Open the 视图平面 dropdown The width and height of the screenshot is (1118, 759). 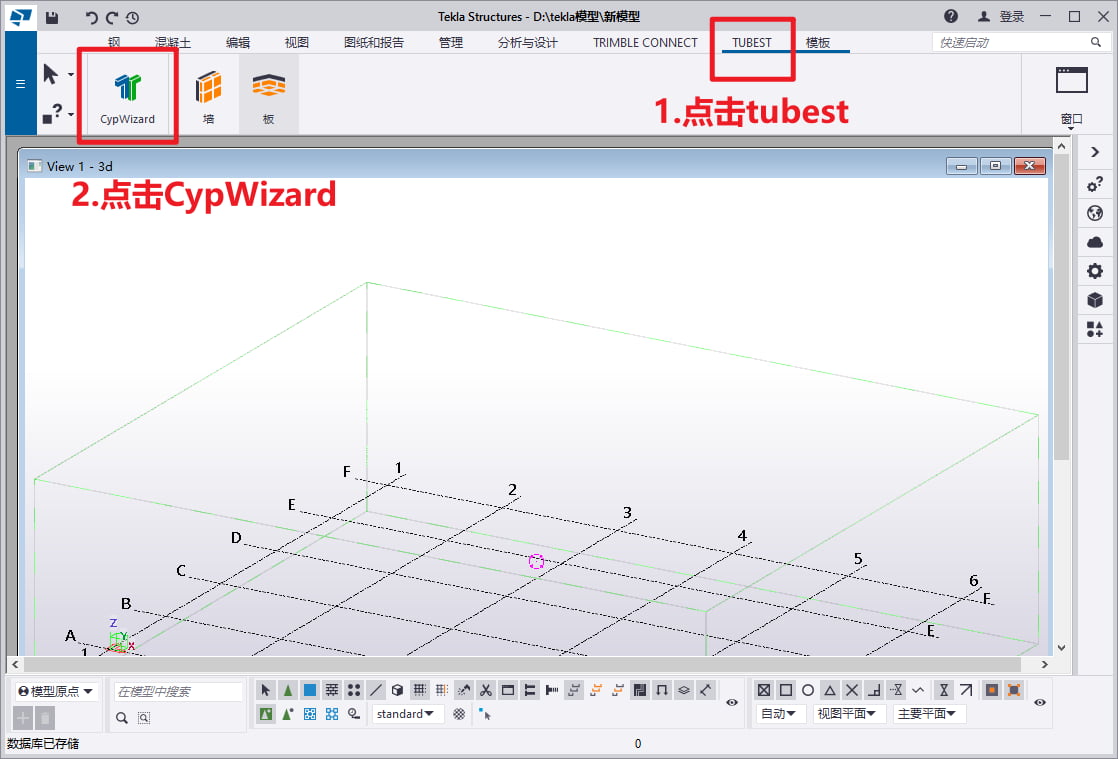[x=848, y=713]
